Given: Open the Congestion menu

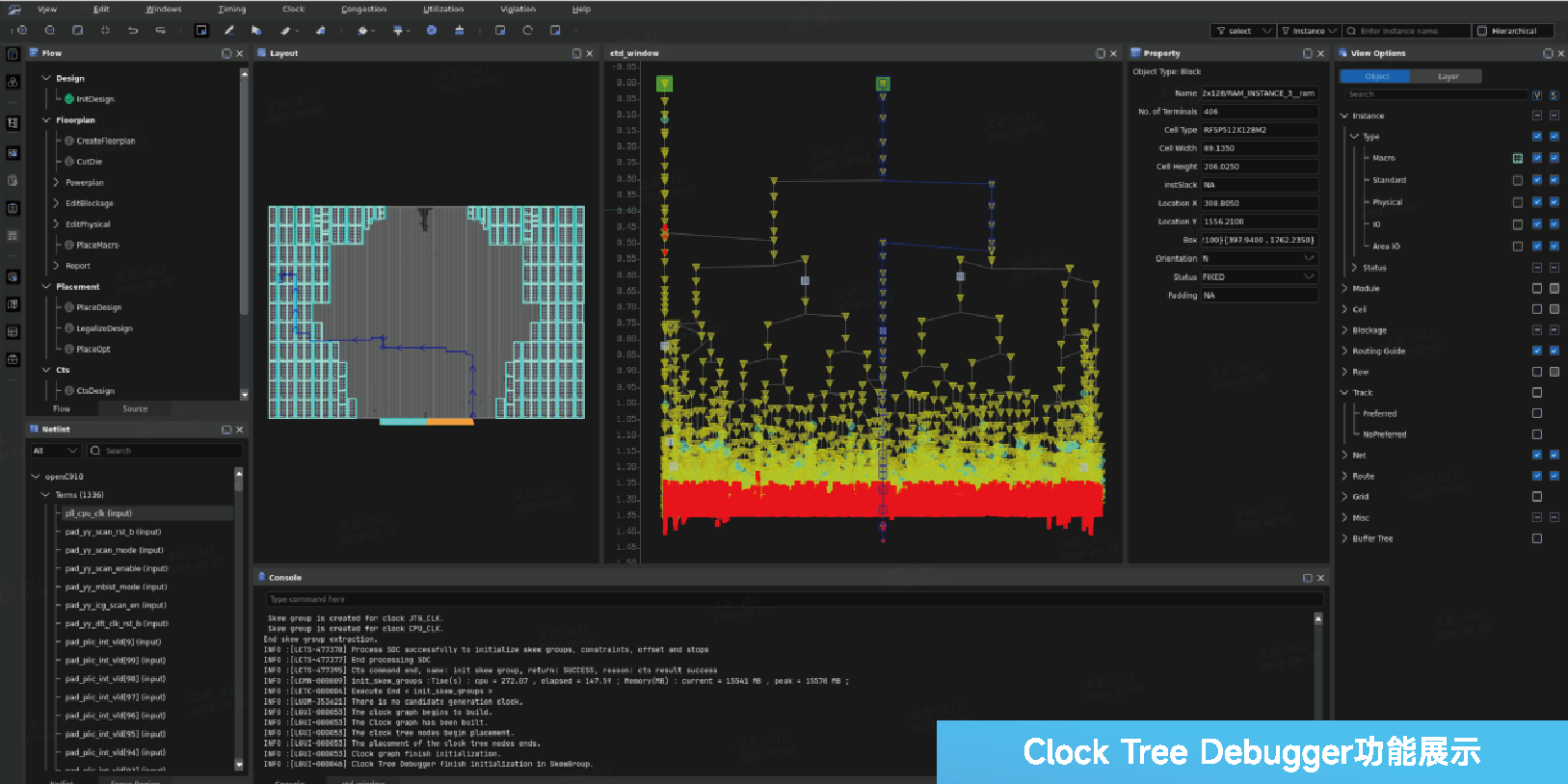Looking at the screenshot, I should [x=364, y=9].
